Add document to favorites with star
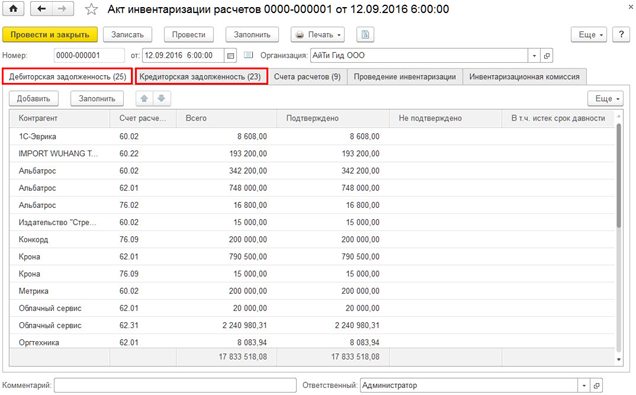Image resolution: width=636 pixels, height=395 pixels. 91,9
